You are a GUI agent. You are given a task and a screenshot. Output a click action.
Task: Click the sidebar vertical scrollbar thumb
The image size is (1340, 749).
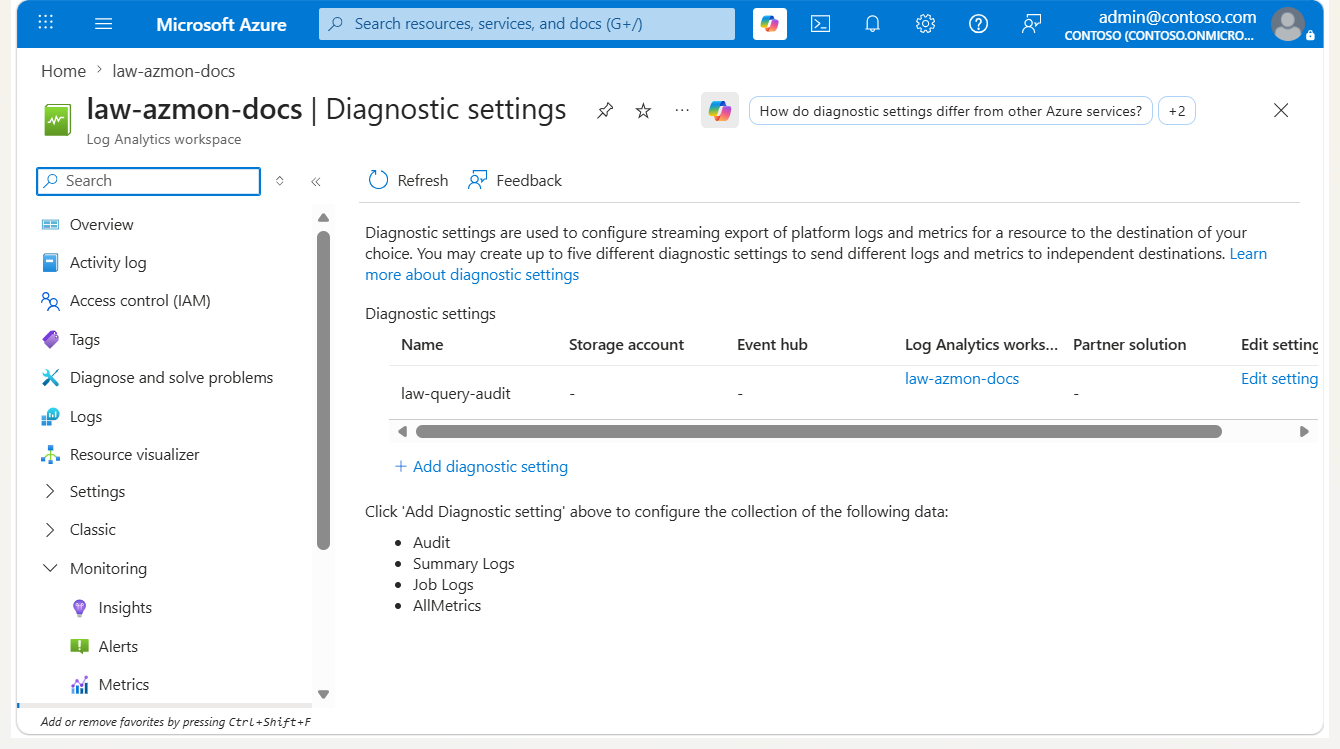[x=323, y=390]
